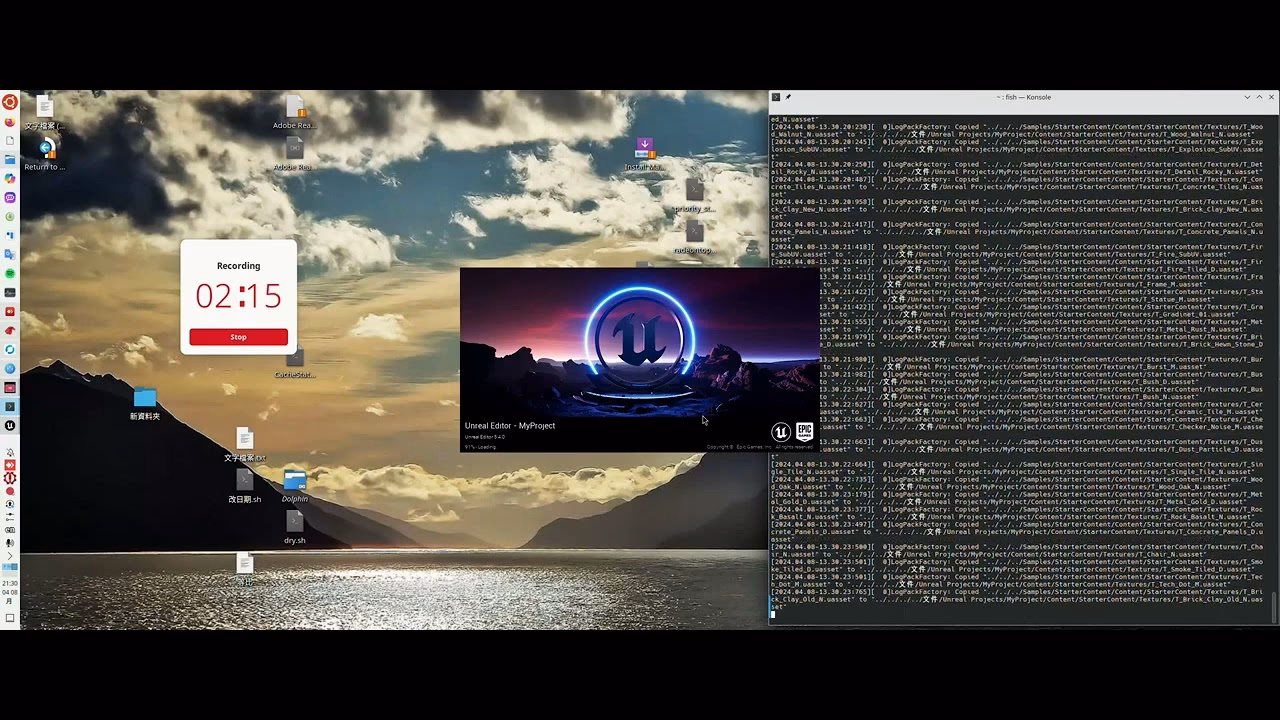This screenshot has width=1280, height=720.
Task: Select the radeontop... script icon
Action: click(694, 238)
